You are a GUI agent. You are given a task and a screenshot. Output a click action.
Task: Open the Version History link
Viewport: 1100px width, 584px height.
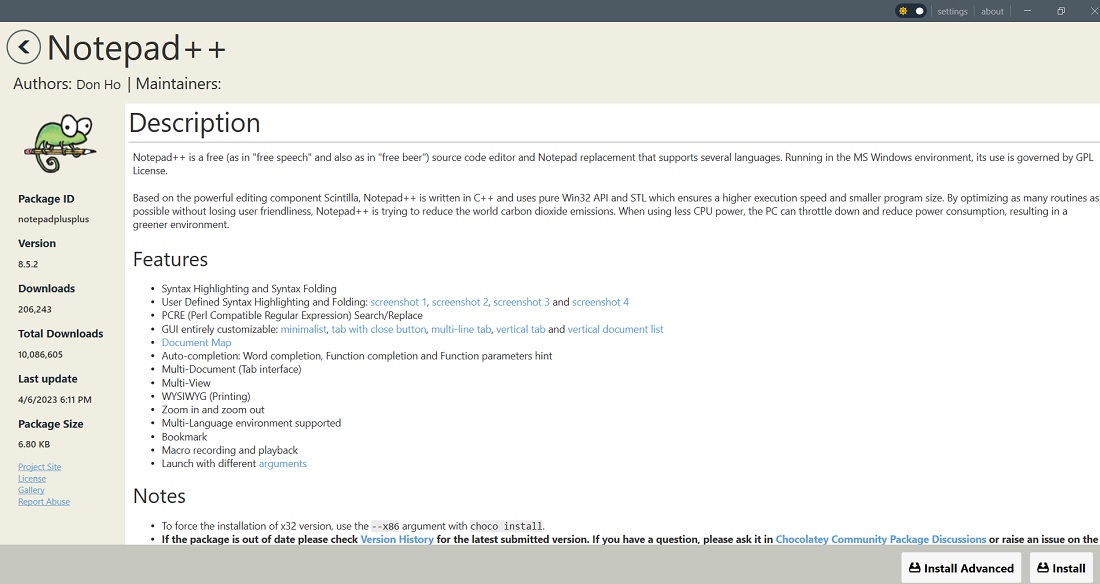[x=396, y=539]
